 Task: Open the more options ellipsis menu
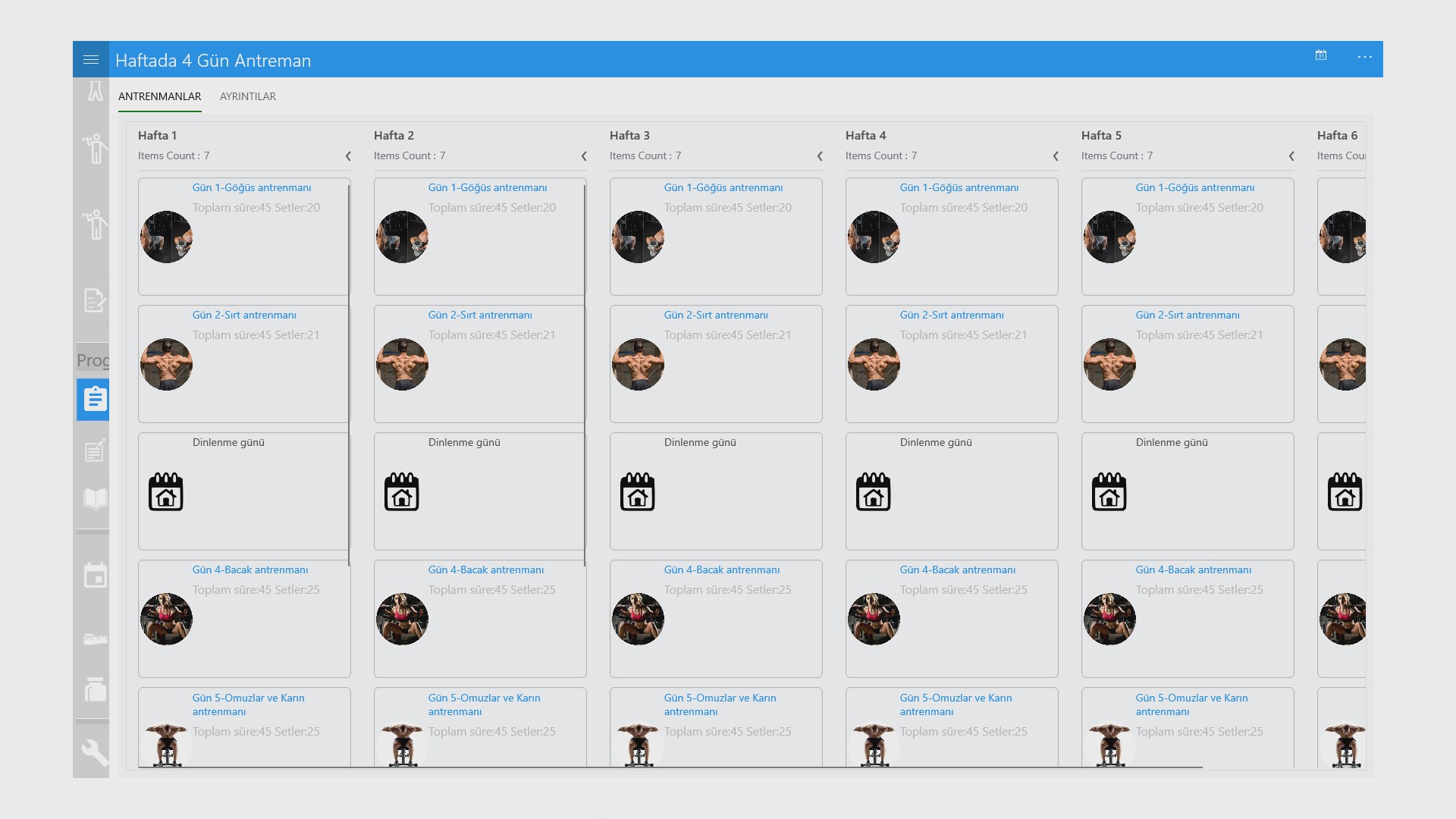point(1364,57)
